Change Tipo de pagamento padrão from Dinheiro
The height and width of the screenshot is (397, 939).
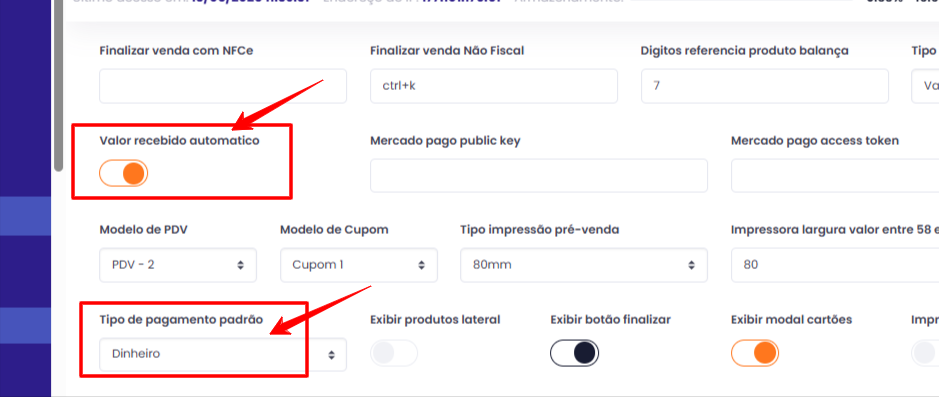(x=223, y=354)
